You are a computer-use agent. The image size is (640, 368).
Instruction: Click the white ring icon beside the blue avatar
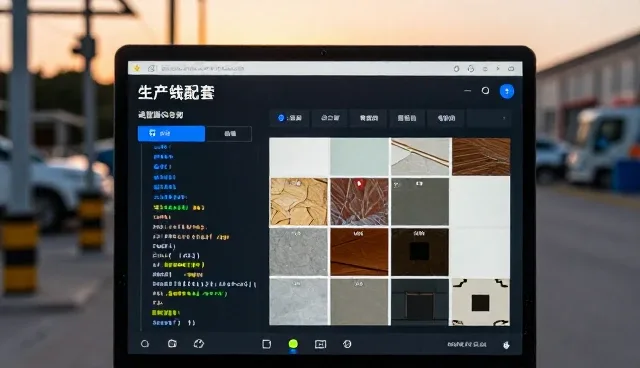pos(485,91)
